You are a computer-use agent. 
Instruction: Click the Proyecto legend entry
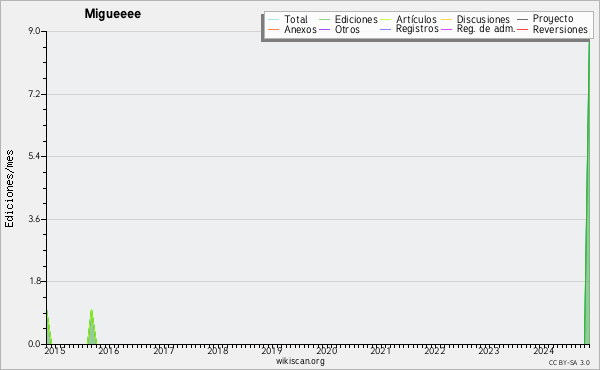pyautogui.click(x=545, y=19)
